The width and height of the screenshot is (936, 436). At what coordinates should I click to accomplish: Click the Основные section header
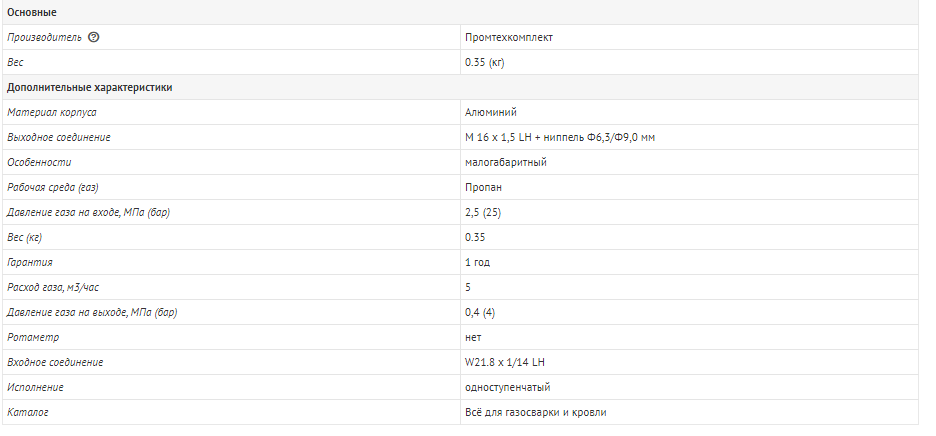coord(32,12)
